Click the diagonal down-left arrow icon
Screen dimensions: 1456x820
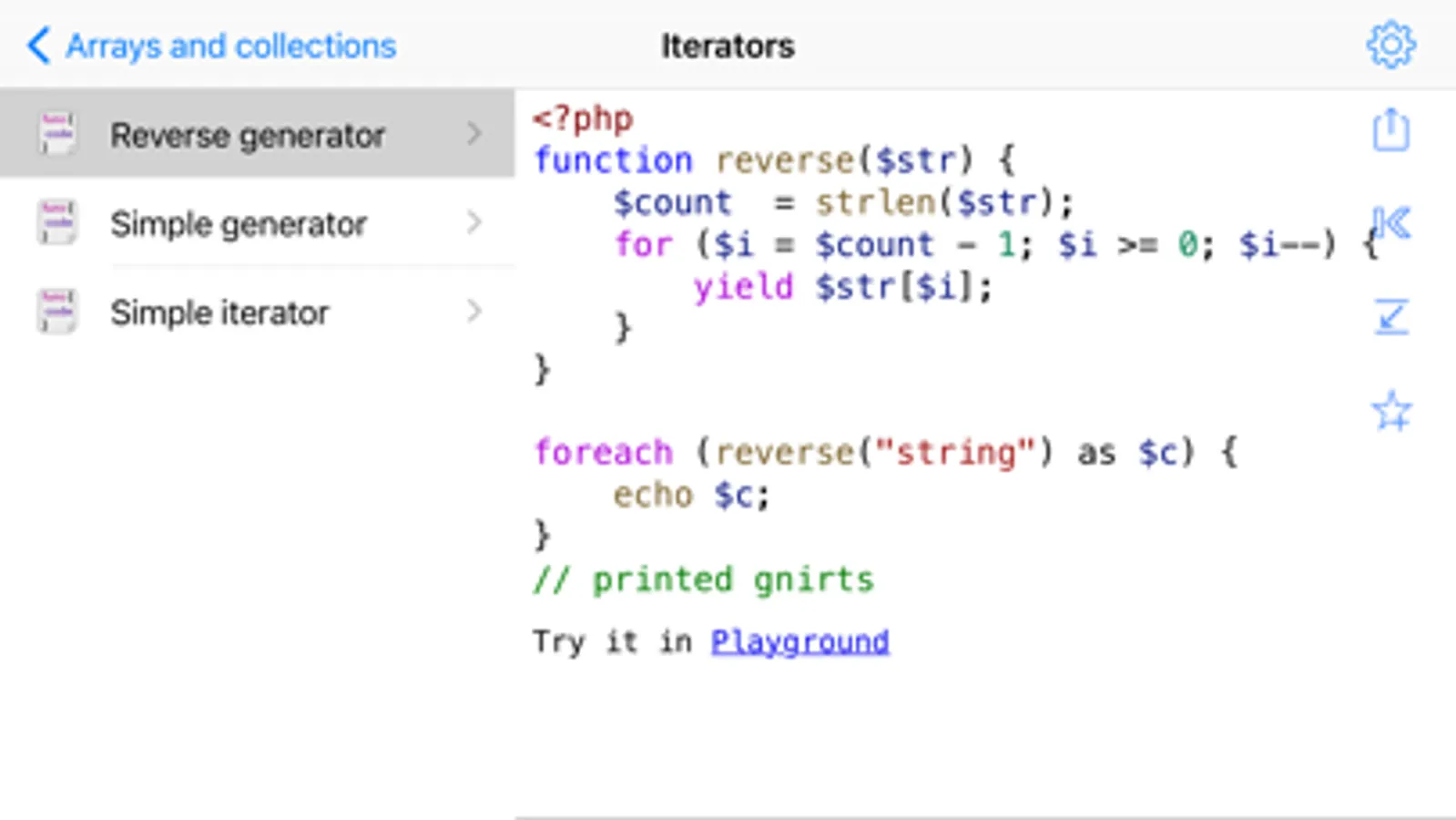tap(1390, 317)
